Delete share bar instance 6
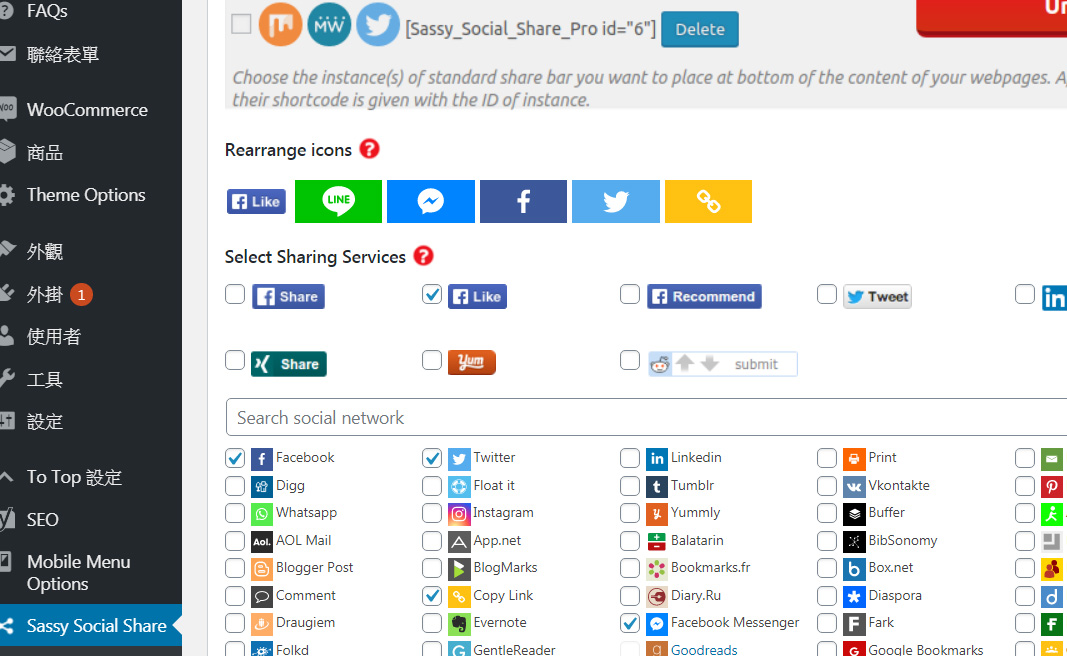This screenshot has height=656, width=1067. 700,29
